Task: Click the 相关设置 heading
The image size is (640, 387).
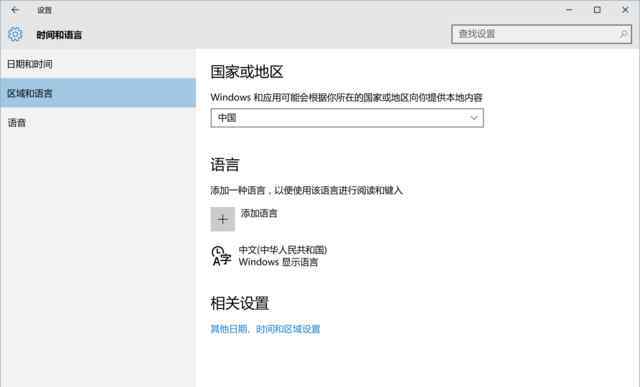Action: coord(240,303)
